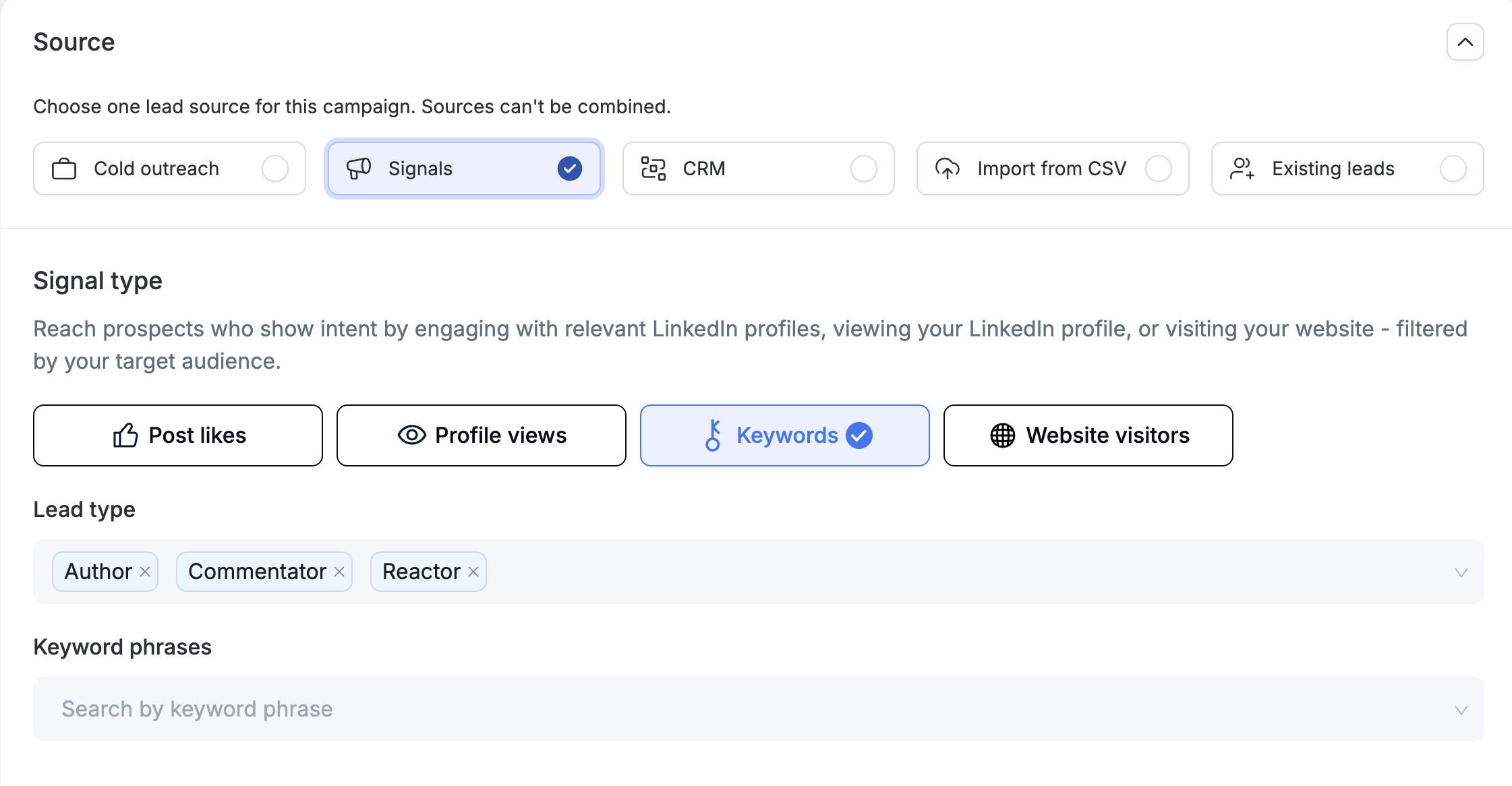Remove the Author lead type tag
Screen dimensions: 1512x786
(x=145, y=572)
